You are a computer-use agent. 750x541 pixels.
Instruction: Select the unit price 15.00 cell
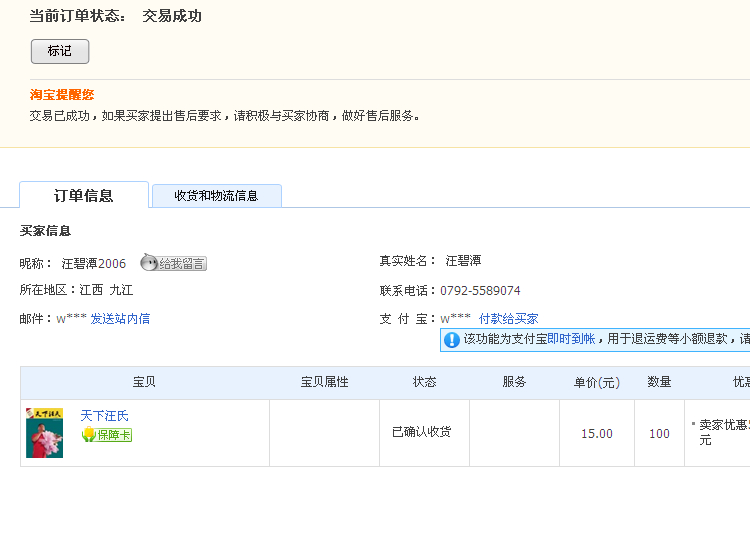click(597, 434)
